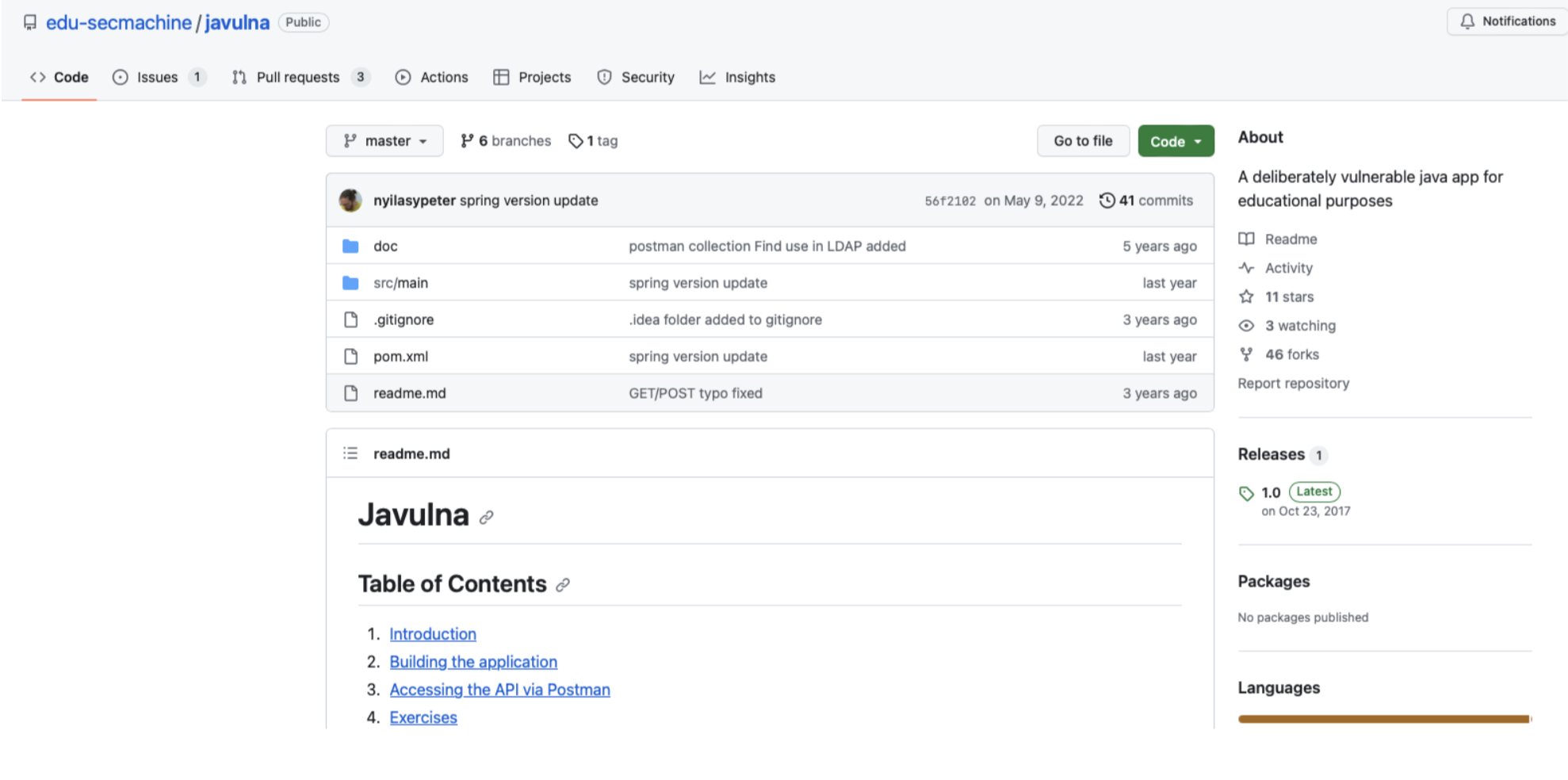Open 'postman collection Find use in LDAP added' commit
Viewport: 1568px width, 780px height.
tap(767, 246)
